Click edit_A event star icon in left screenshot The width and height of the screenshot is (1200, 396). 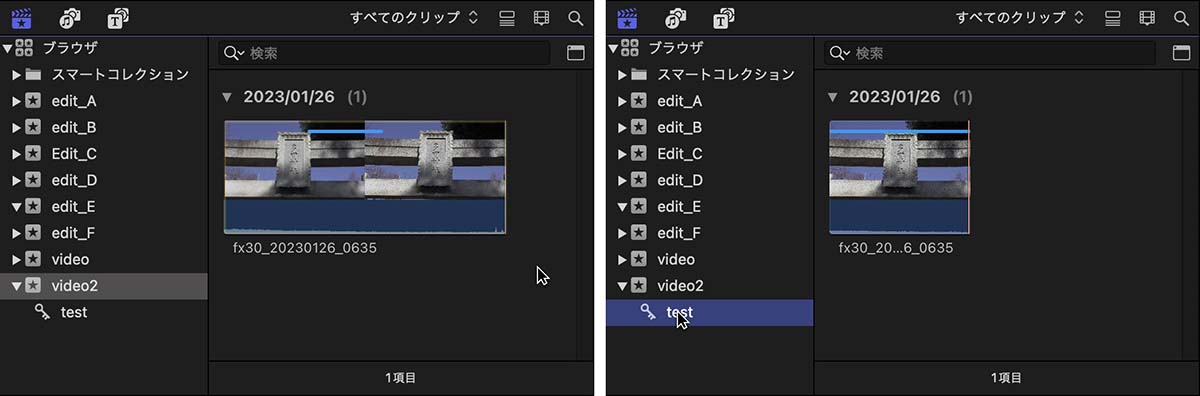pyautogui.click(x=33, y=101)
